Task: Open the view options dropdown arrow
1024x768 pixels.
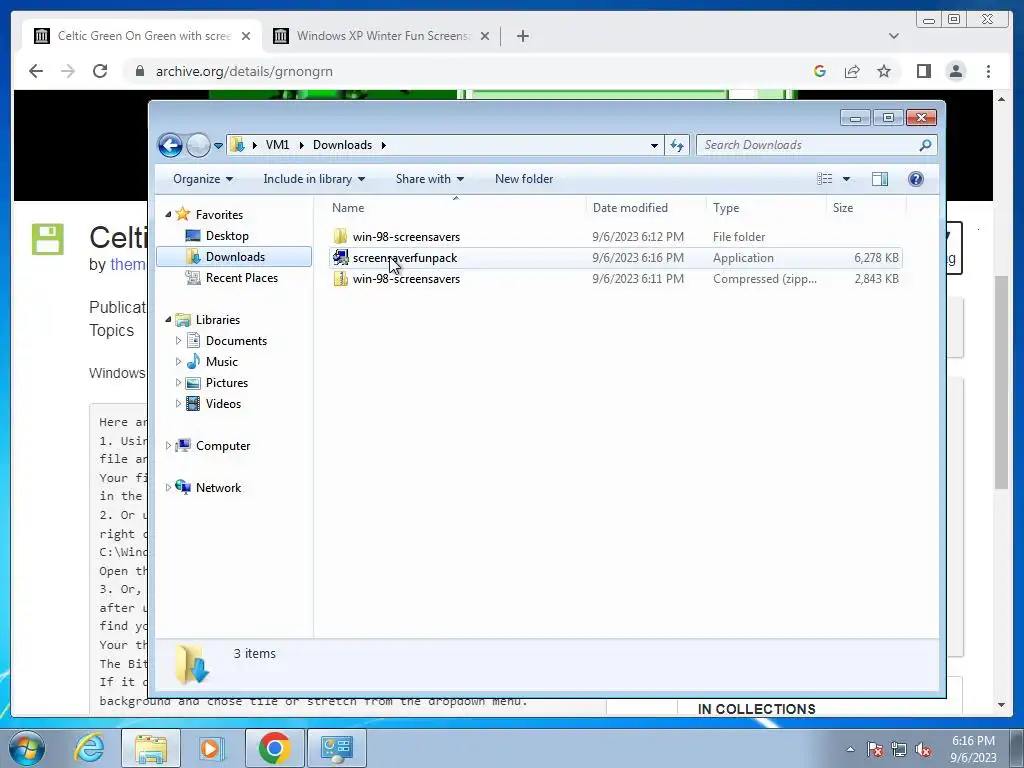Action: click(846, 179)
